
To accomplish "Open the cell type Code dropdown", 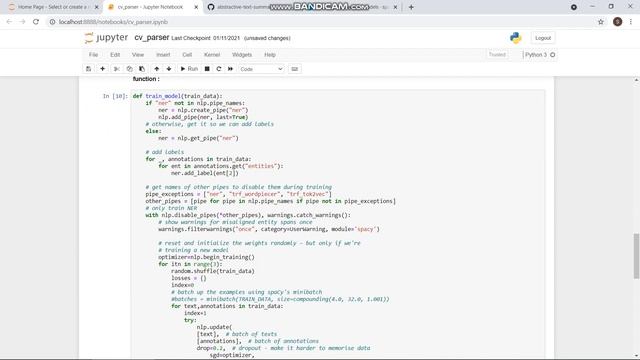I will click(261, 69).
